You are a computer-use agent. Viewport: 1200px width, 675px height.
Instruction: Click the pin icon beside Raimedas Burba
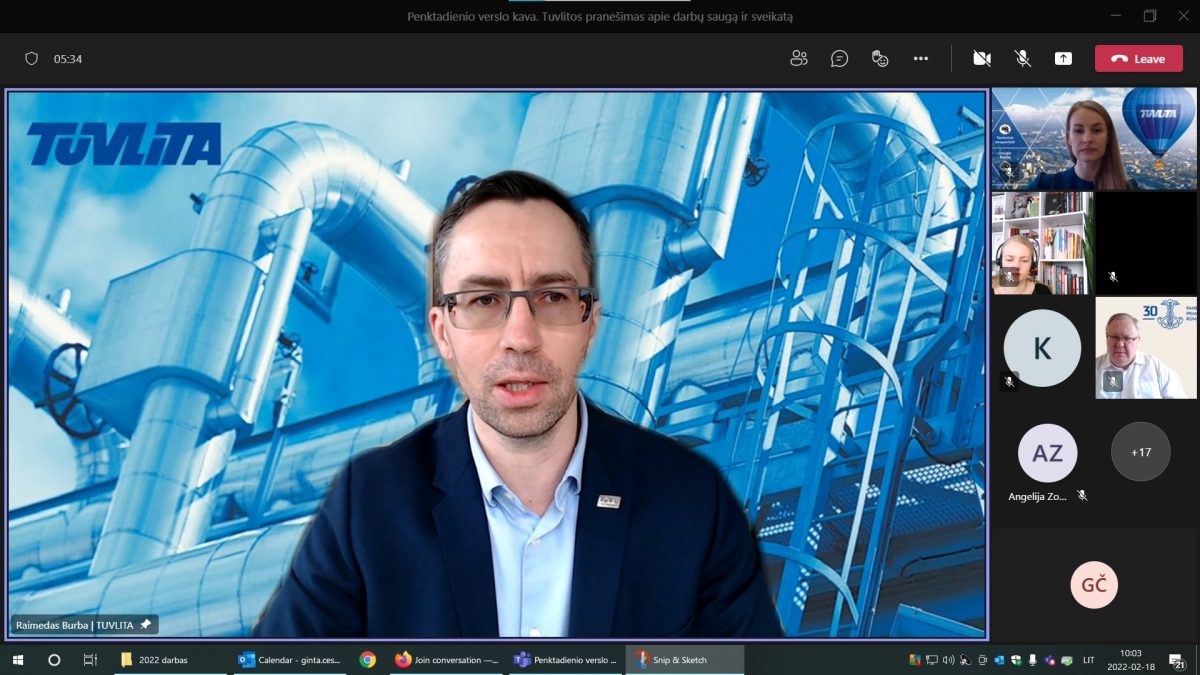pos(146,625)
